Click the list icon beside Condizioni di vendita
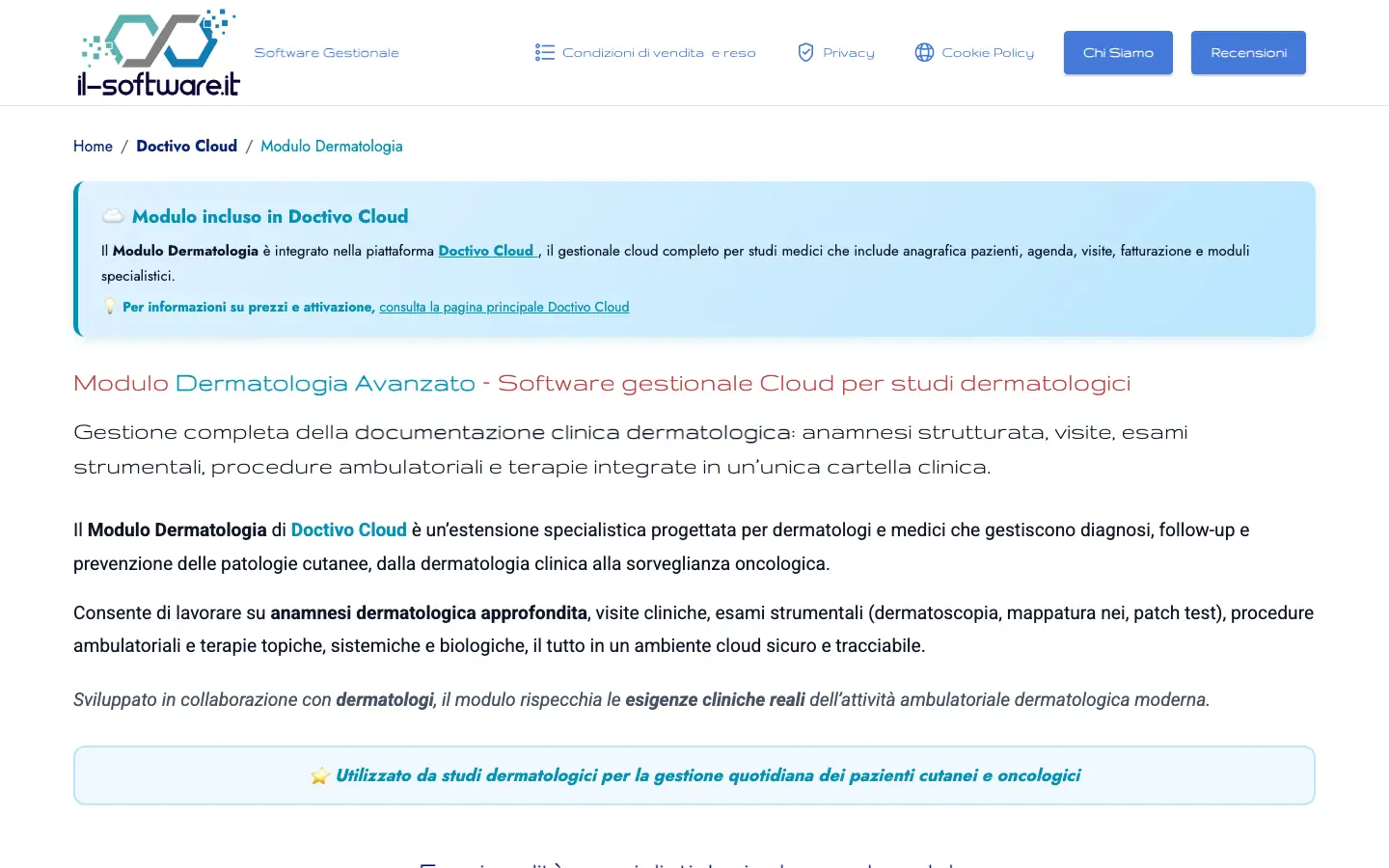 (545, 52)
